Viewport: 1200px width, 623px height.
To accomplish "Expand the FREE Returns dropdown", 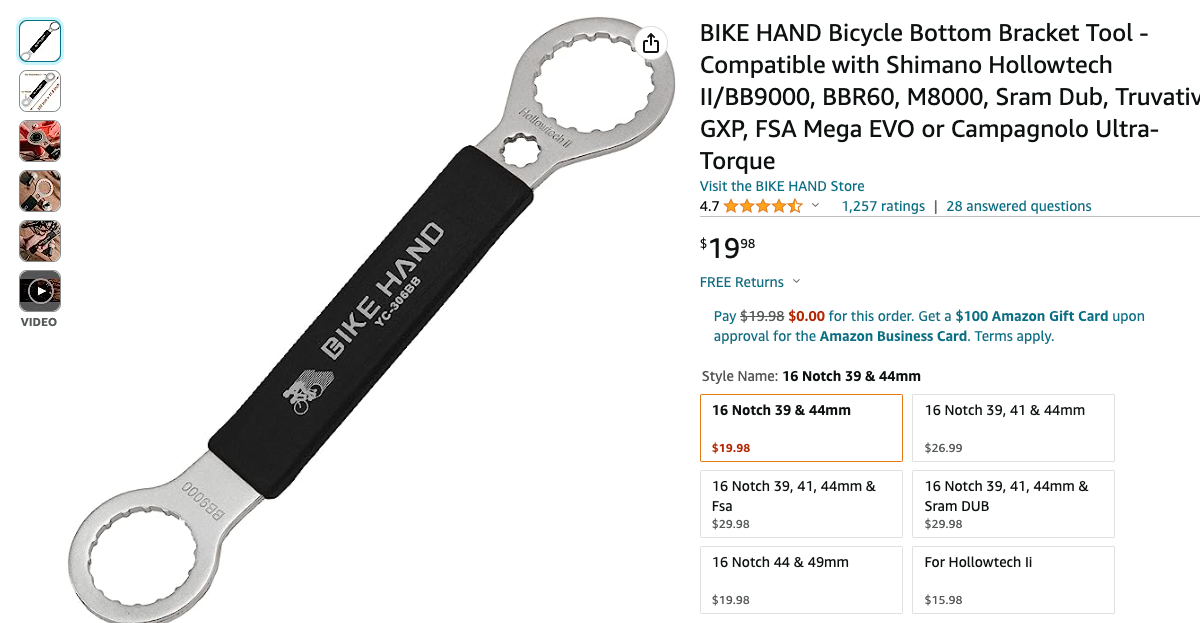I will pyautogui.click(x=750, y=282).
